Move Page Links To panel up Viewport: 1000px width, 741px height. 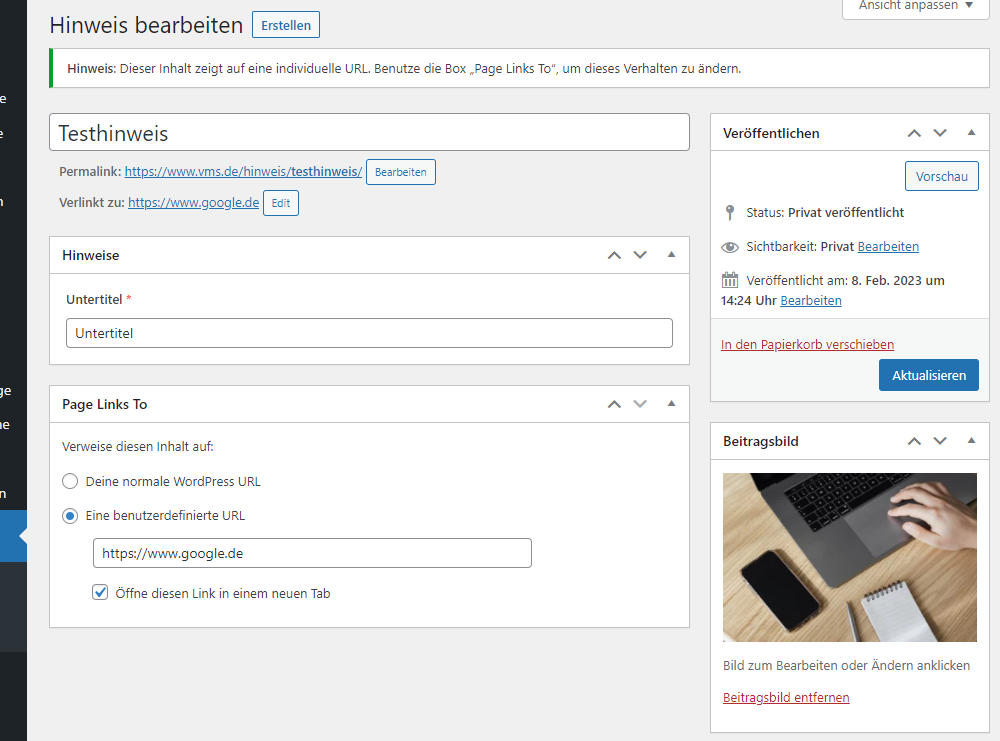[614, 404]
